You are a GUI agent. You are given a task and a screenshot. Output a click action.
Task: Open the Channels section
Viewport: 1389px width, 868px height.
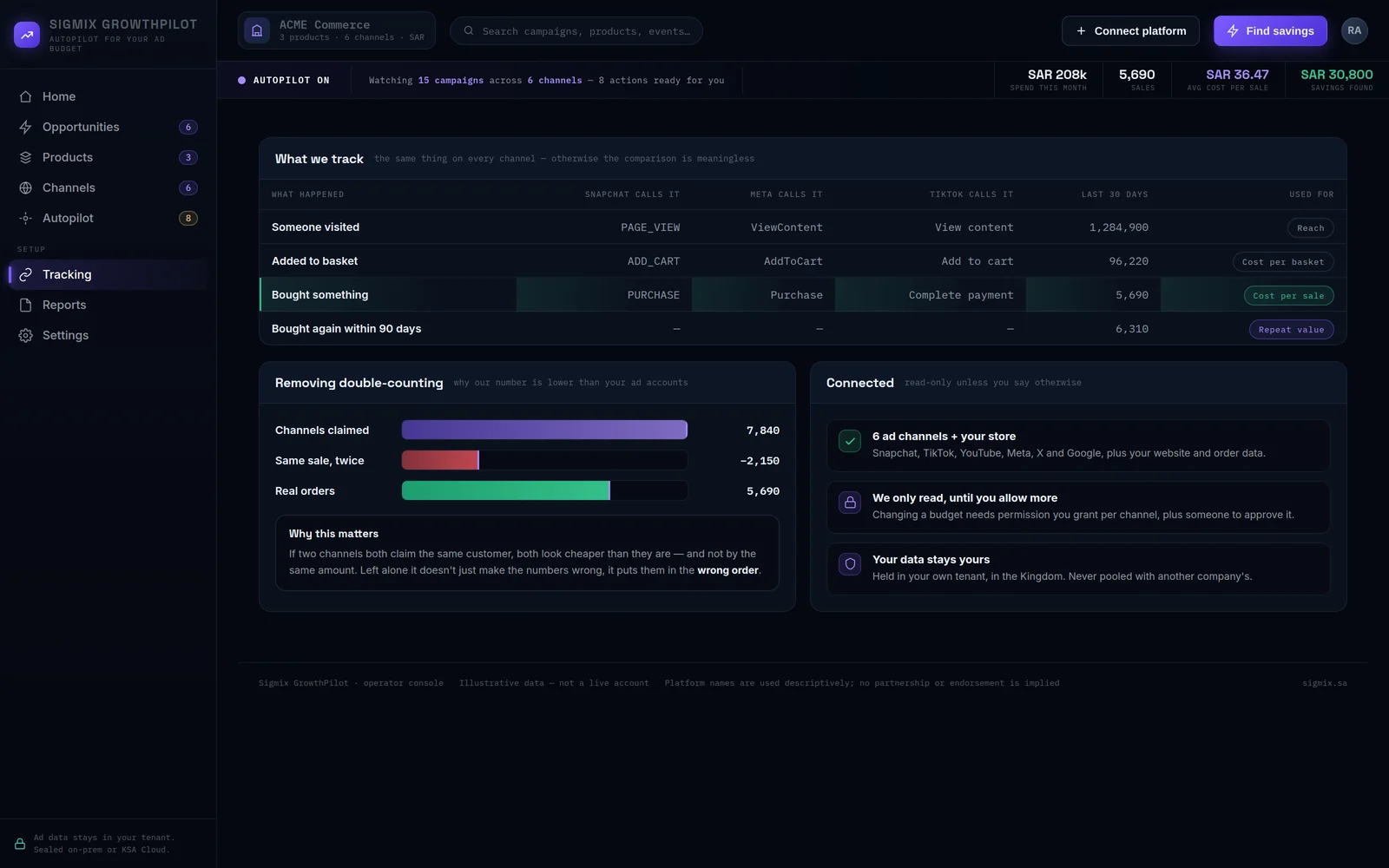(x=109, y=187)
